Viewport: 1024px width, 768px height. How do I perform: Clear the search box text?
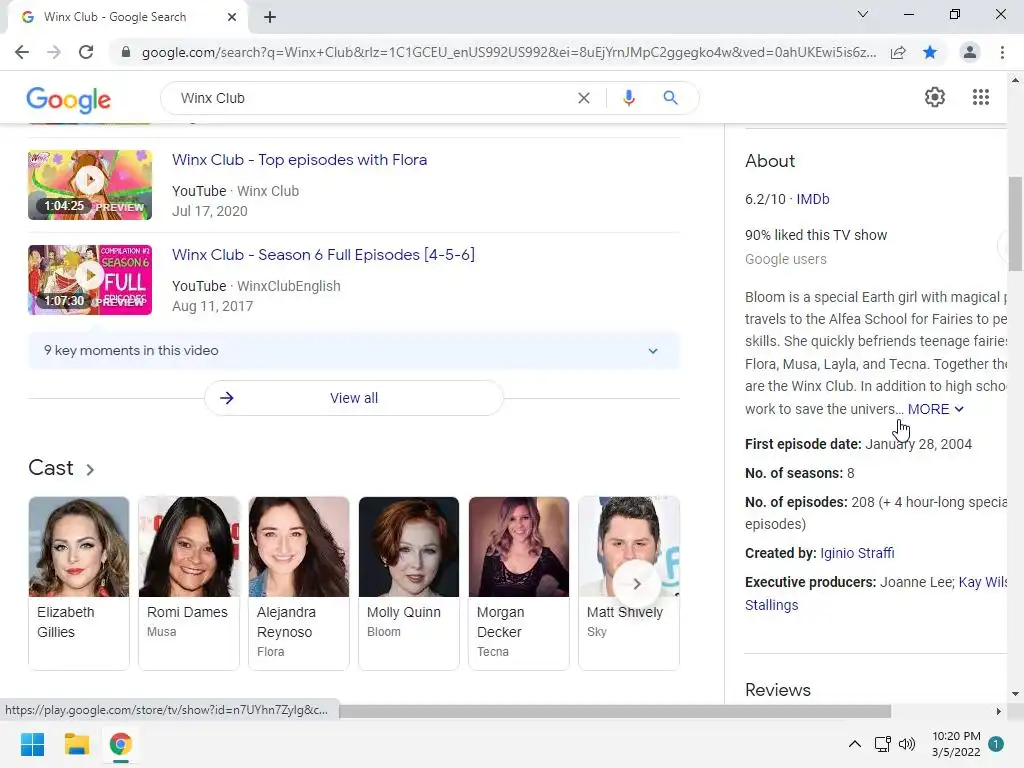coord(584,98)
